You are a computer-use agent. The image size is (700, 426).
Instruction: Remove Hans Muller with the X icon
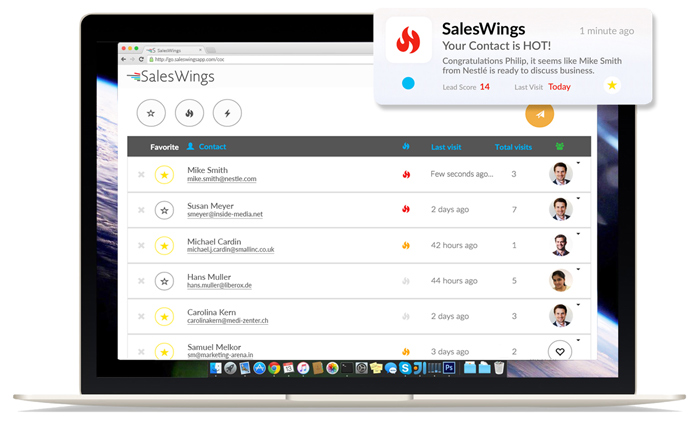point(141,281)
